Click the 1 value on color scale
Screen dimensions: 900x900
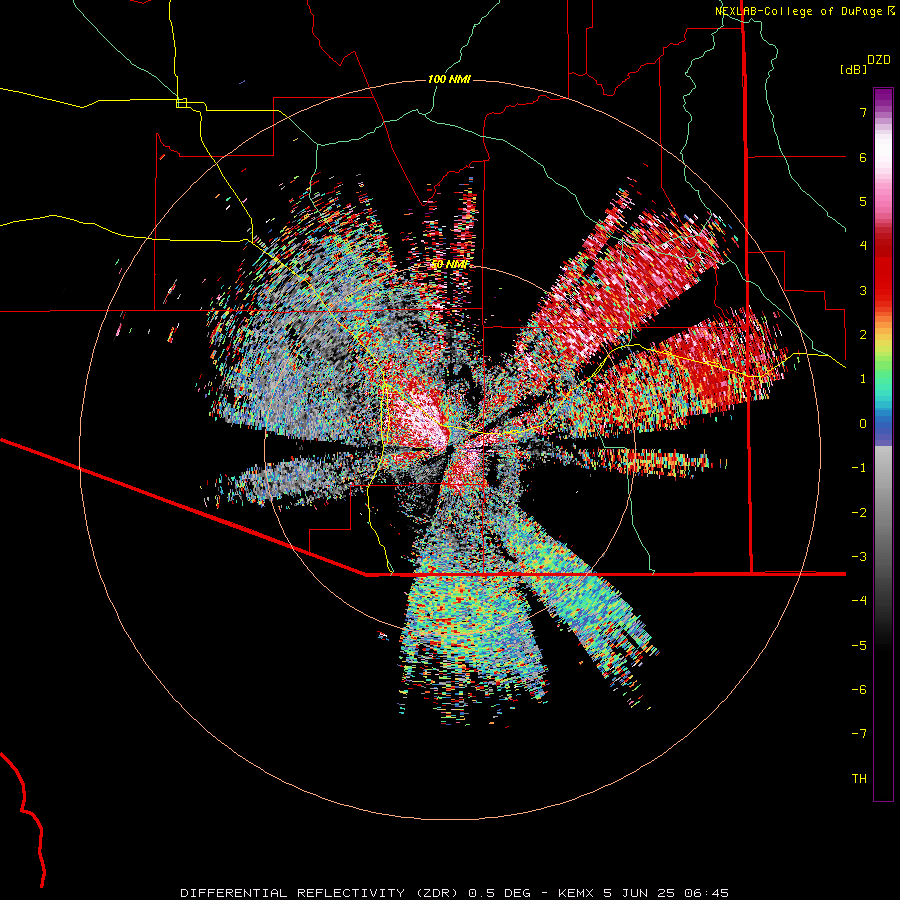pos(863,379)
